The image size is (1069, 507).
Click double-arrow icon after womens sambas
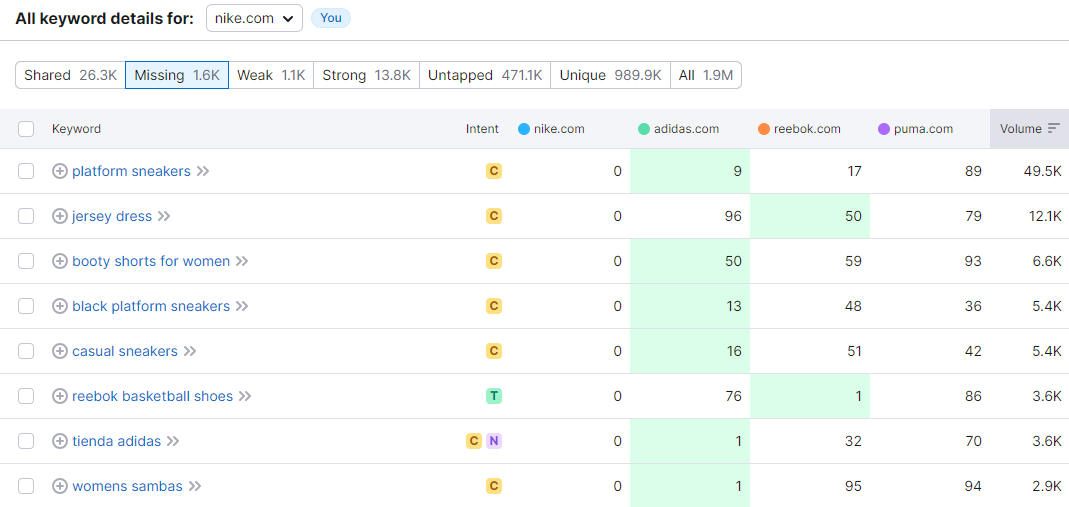point(195,486)
